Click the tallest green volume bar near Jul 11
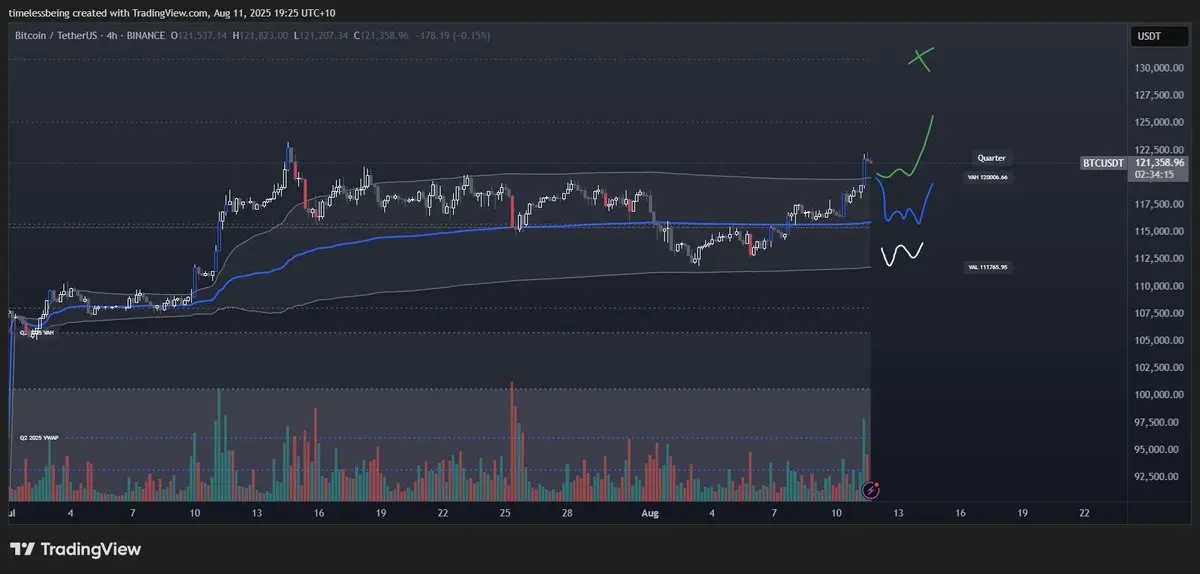Screen dimensions: 1200x574 click(x=219, y=445)
